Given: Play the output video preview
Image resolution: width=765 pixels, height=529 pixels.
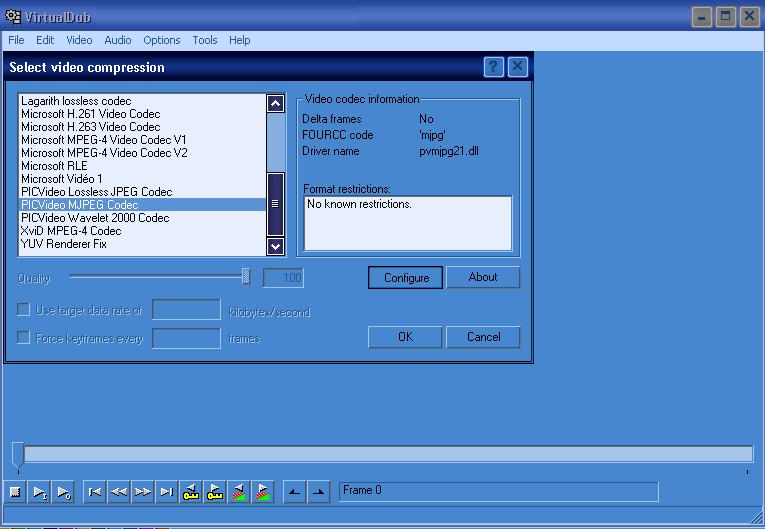Looking at the screenshot, I should coord(63,492).
